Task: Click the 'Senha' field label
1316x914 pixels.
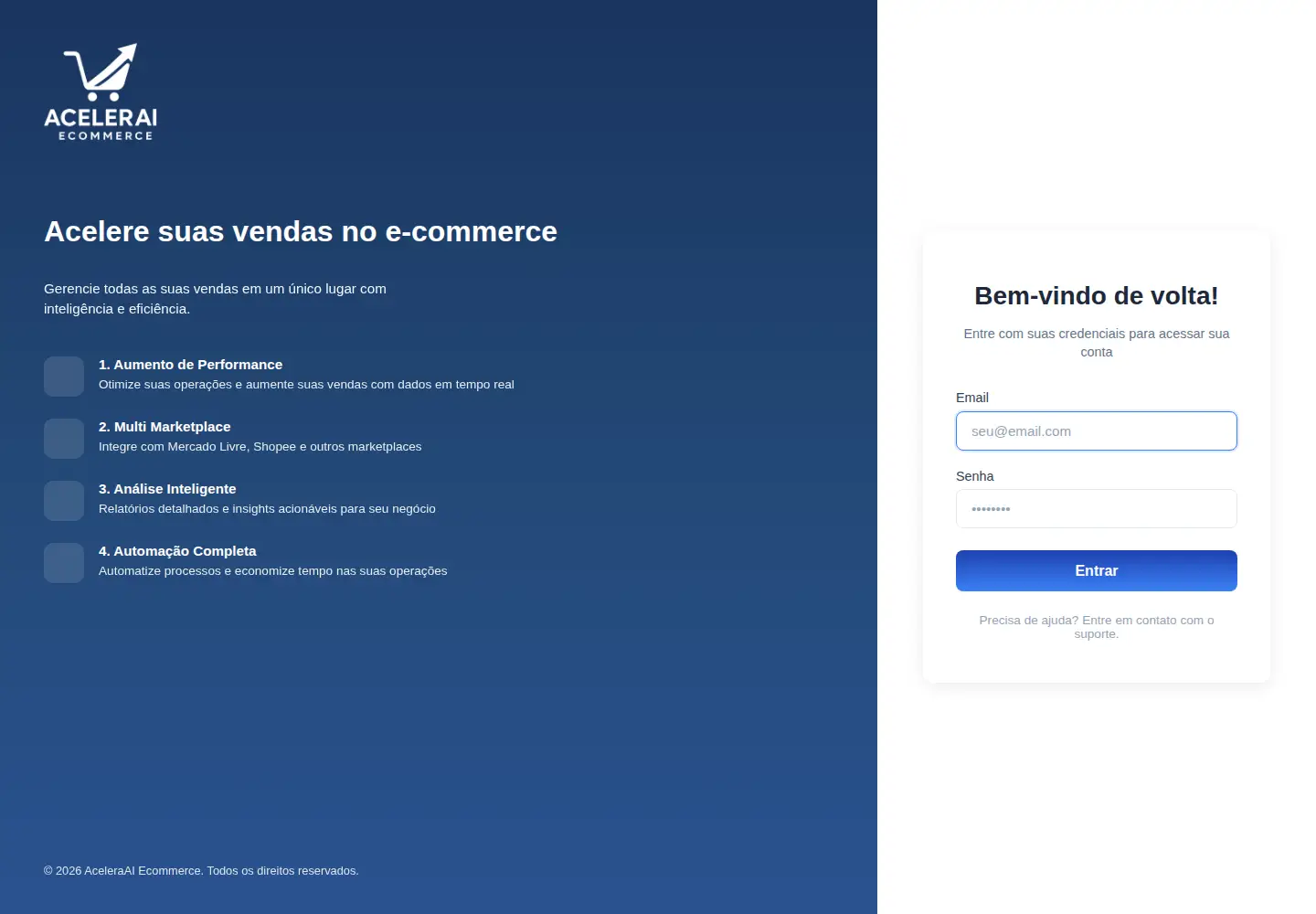Action: (x=974, y=476)
